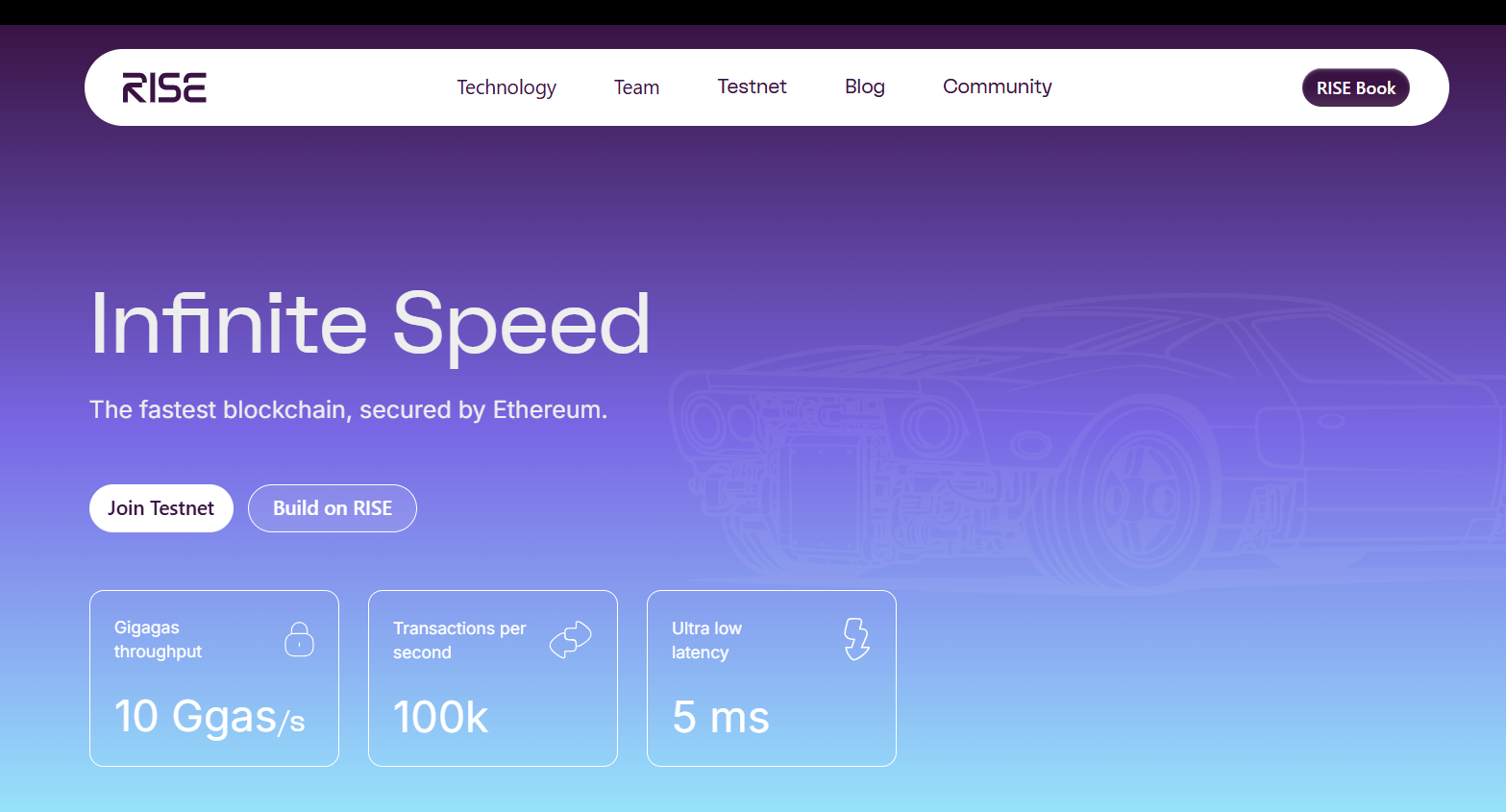Click the 'Ultra low latency' label
The height and width of the screenshot is (812, 1506).
click(706, 640)
